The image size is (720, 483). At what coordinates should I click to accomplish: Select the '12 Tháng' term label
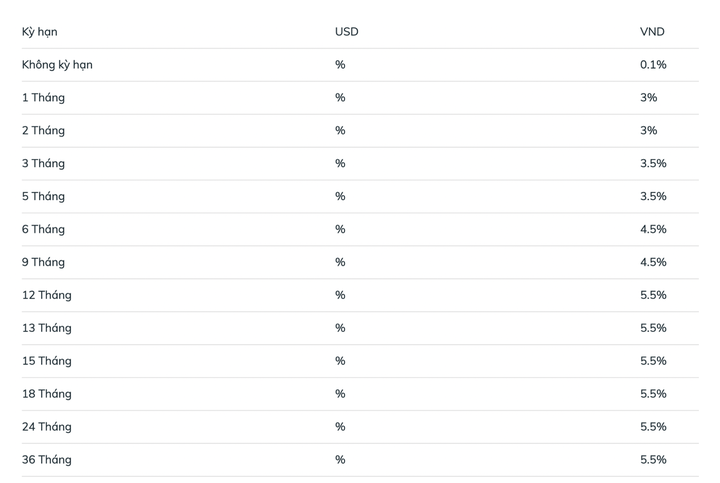point(47,295)
